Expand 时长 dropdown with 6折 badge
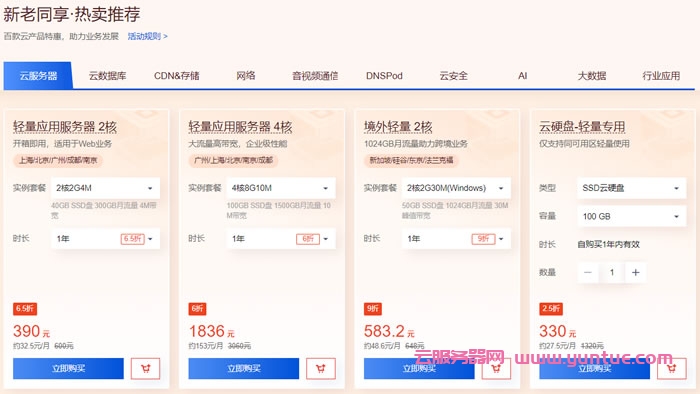Image resolution: width=700 pixels, height=394 pixels. (x=281, y=239)
